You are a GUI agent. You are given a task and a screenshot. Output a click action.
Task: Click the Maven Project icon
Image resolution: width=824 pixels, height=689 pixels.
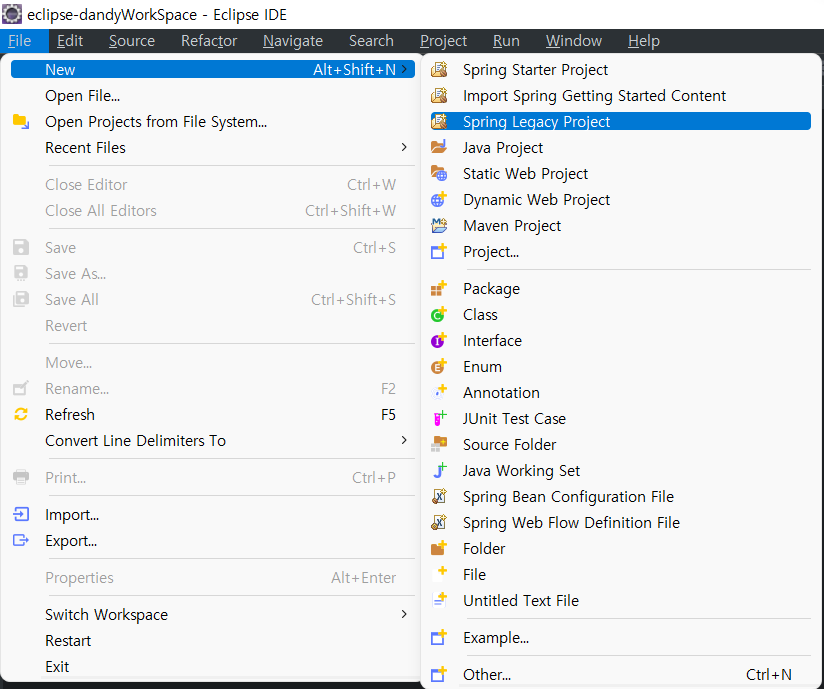pyautogui.click(x=439, y=225)
